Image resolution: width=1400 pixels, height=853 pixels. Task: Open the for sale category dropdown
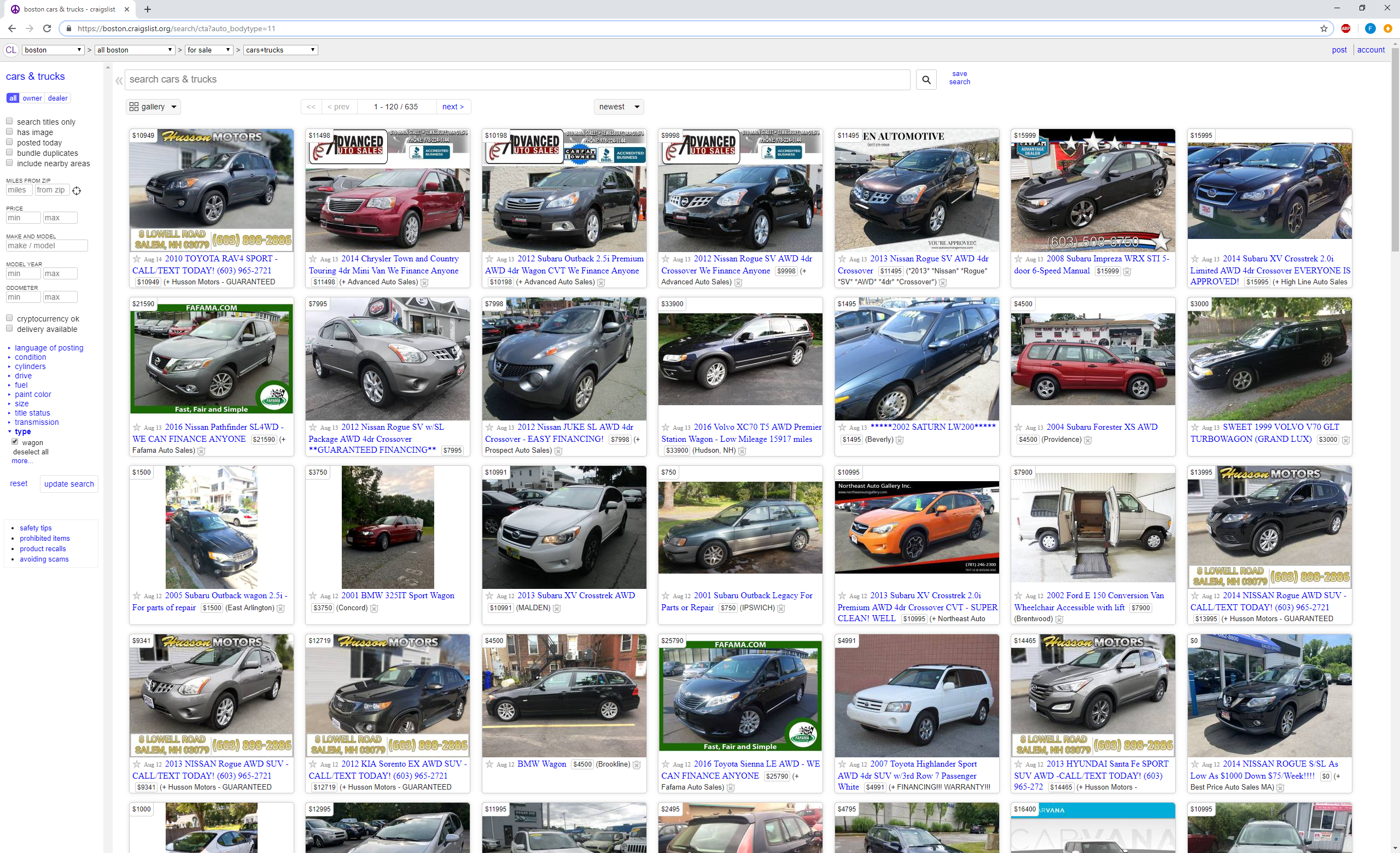tap(209, 50)
